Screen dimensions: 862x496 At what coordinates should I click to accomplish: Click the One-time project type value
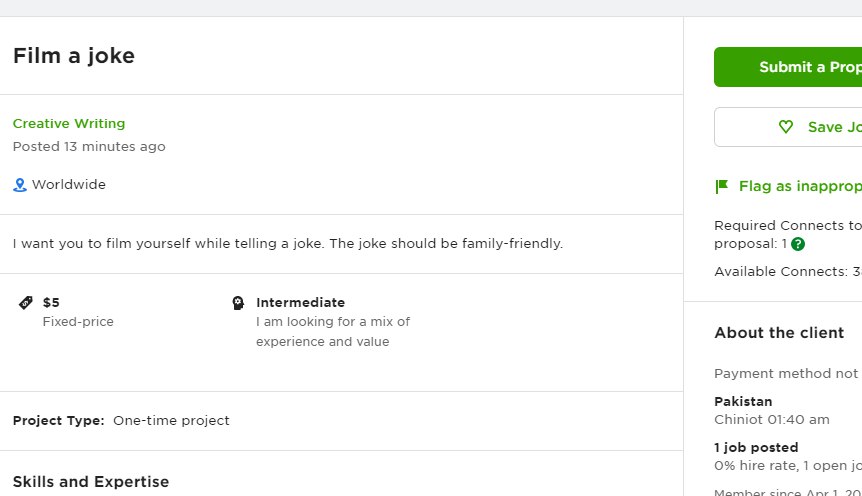point(171,421)
